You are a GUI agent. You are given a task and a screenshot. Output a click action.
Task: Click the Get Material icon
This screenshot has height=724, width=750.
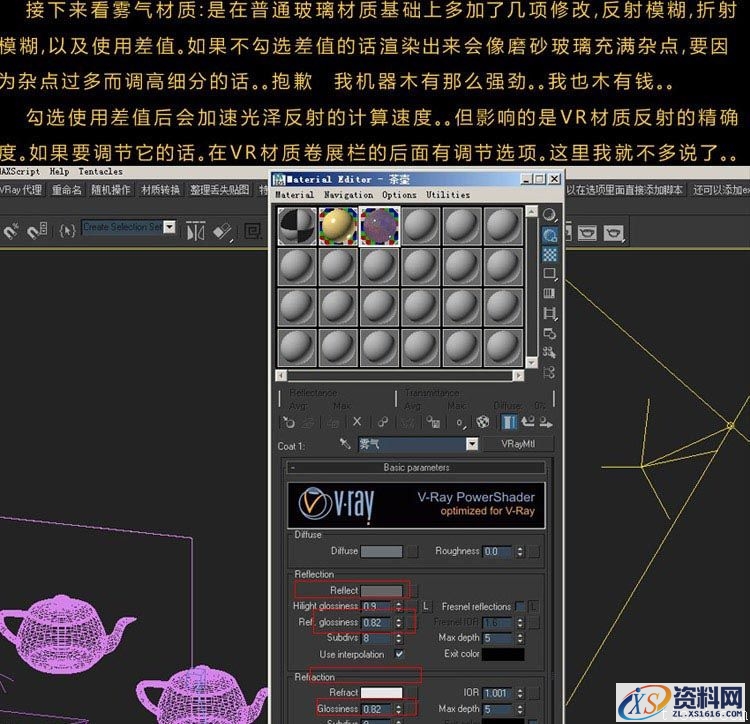[288, 422]
